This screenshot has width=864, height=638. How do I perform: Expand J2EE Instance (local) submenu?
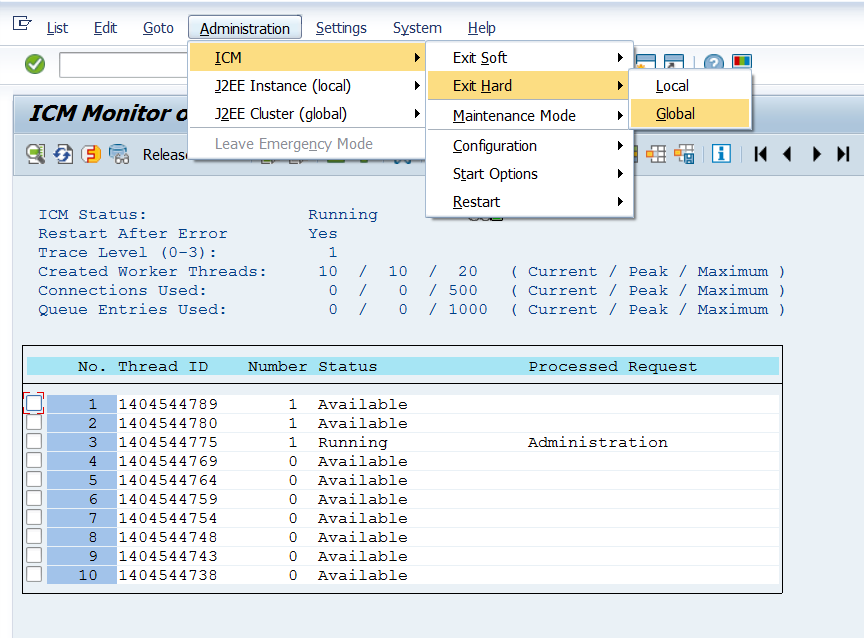(x=307, y=85)
